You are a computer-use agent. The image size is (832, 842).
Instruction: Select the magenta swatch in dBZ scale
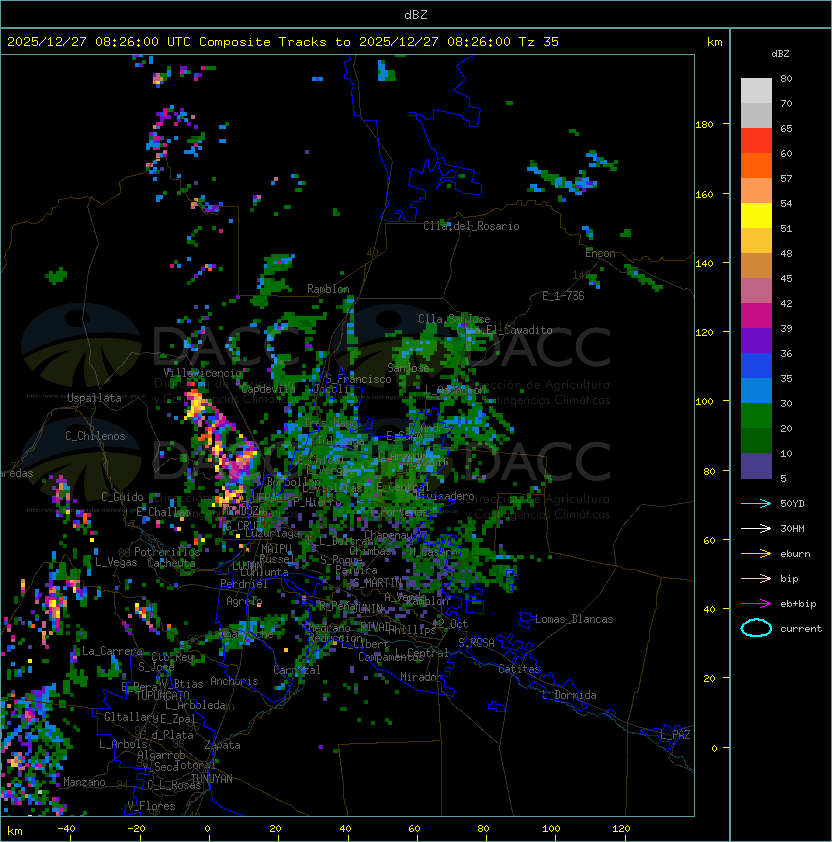(756, 315)
